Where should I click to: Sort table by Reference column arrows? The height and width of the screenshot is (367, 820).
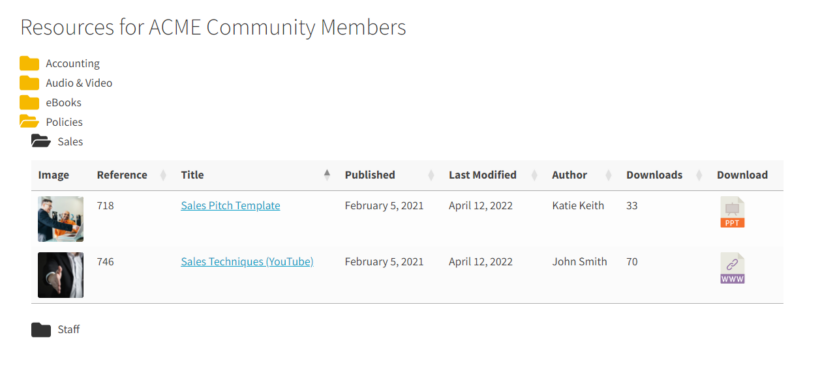click(163, 175)
